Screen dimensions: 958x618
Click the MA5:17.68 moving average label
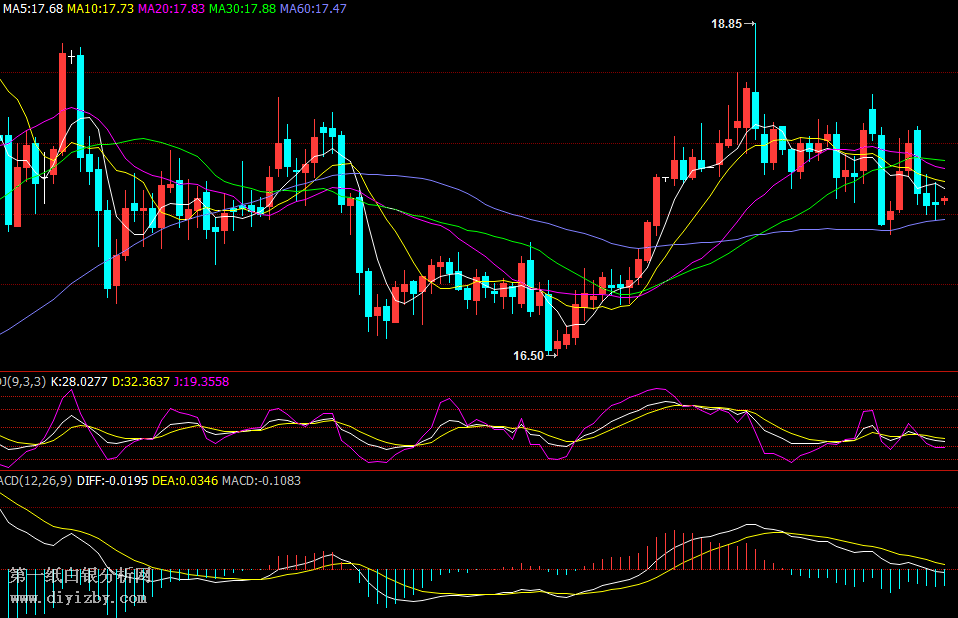(x=32, y=8)
